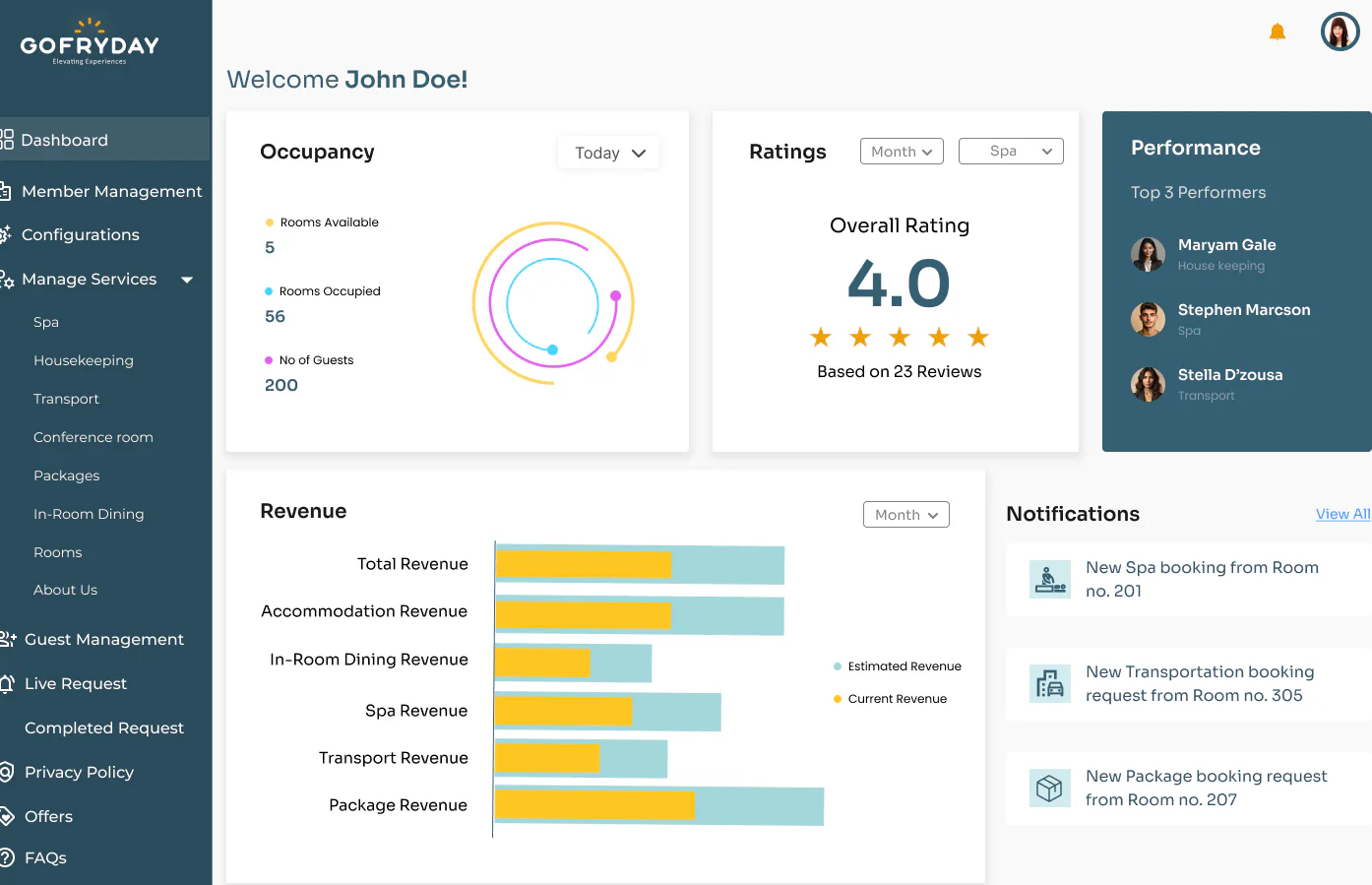This screenshot has height=885, width=1372.
Task: Open Guest Management in the sidebar
Action: pos(104,639)
